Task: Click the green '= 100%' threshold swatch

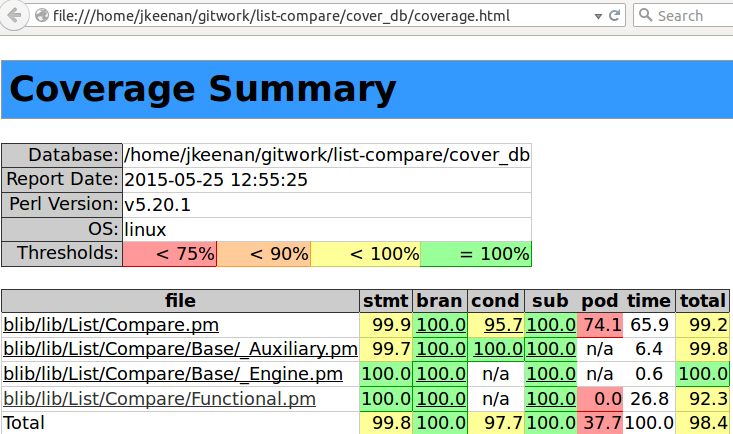Action: pyautogui.click(x=476, y=254)
